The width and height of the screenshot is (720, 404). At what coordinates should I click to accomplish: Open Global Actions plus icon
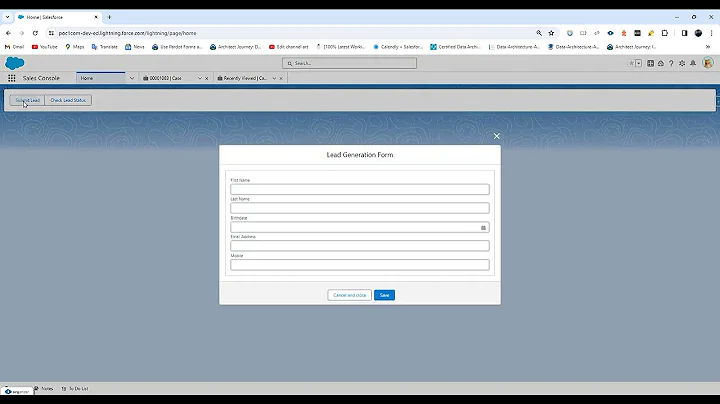click(x=650, y=63)
